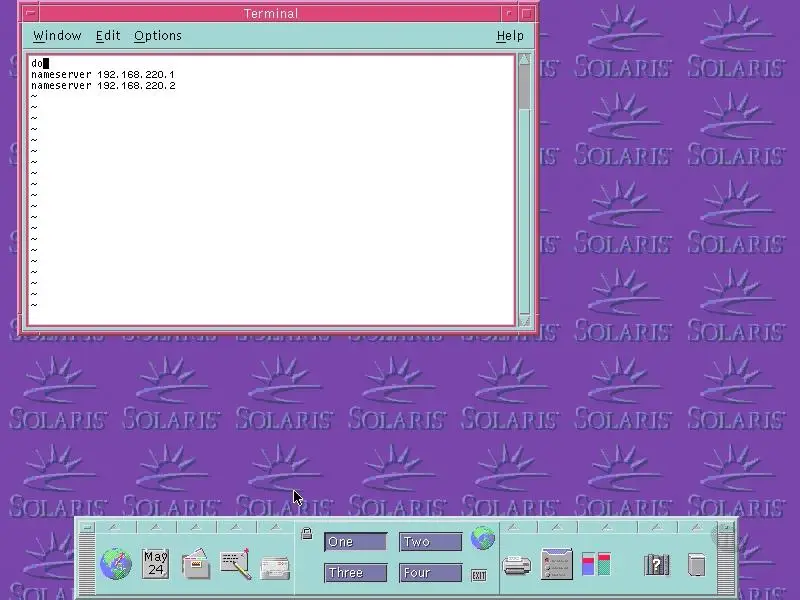Click the line "nameserver 192.168.220.1"
This screenshot has height=600, width=800.
(103, 74)
